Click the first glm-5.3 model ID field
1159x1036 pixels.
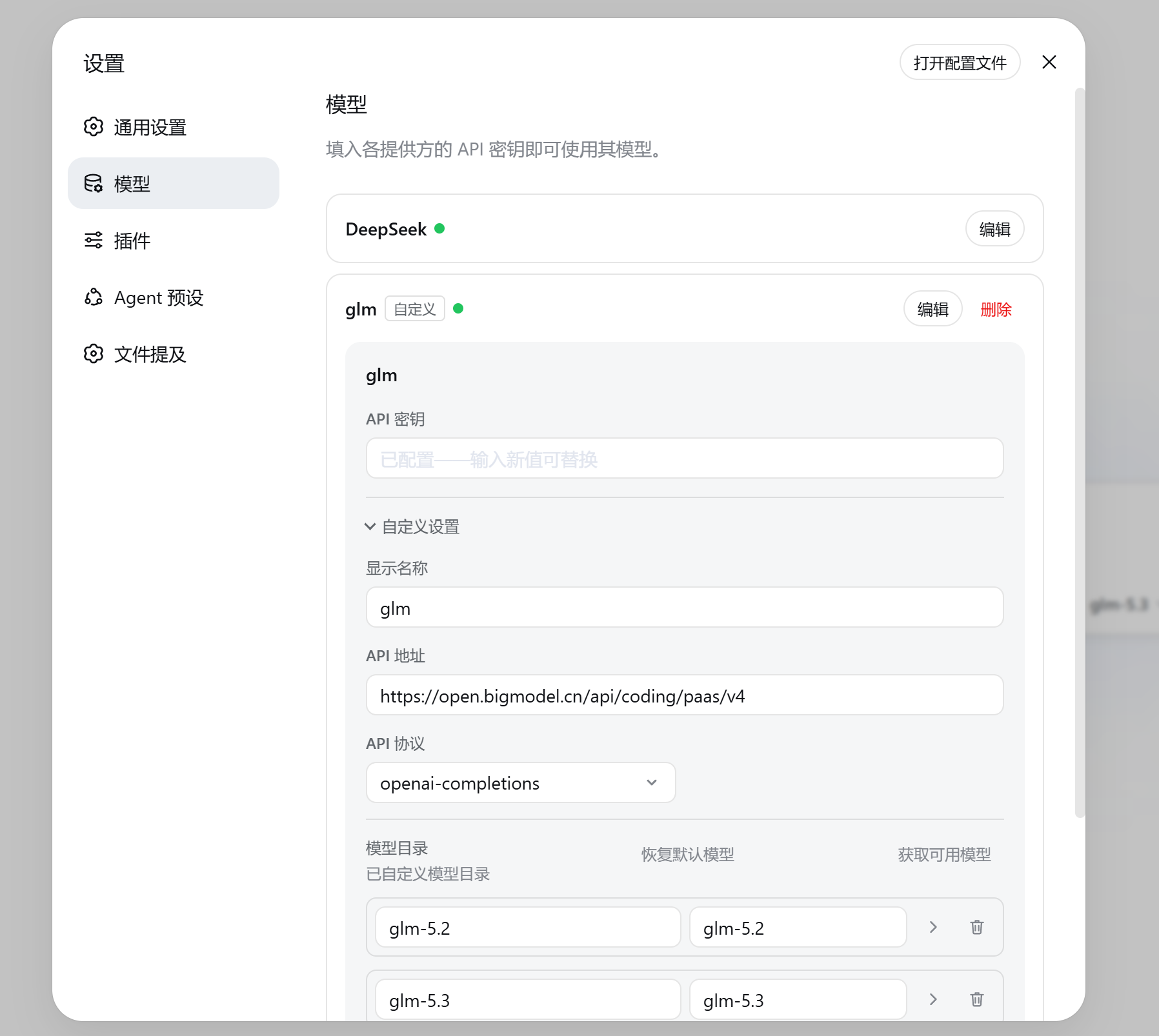coord(528,1000)
